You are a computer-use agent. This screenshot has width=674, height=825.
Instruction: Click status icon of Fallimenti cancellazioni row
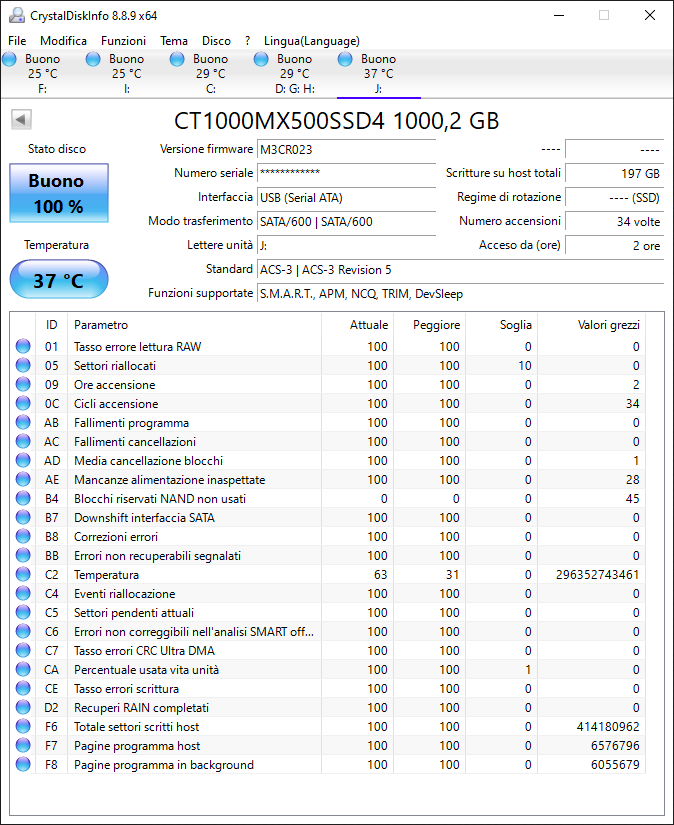coord(23,441)
